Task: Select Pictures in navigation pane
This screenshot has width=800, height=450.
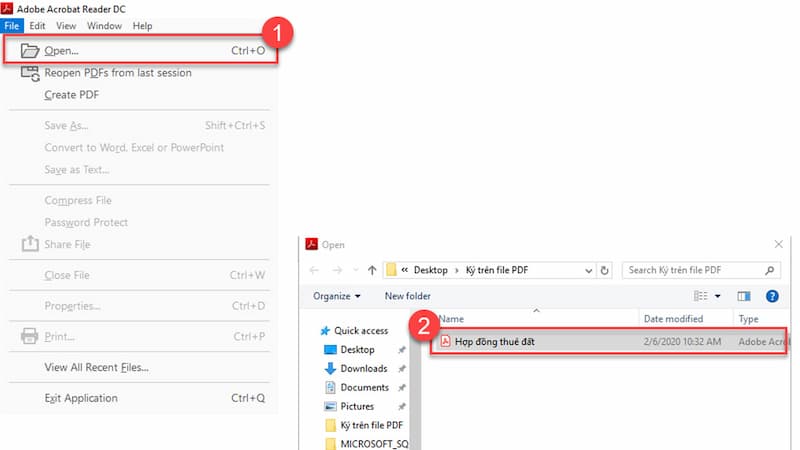Action: point(357,406)
